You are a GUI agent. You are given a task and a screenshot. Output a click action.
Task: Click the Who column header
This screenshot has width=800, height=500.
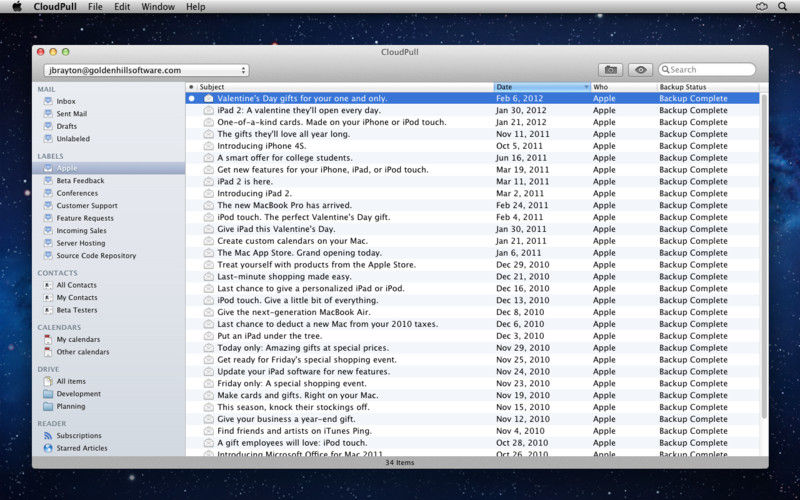point(623,87)
